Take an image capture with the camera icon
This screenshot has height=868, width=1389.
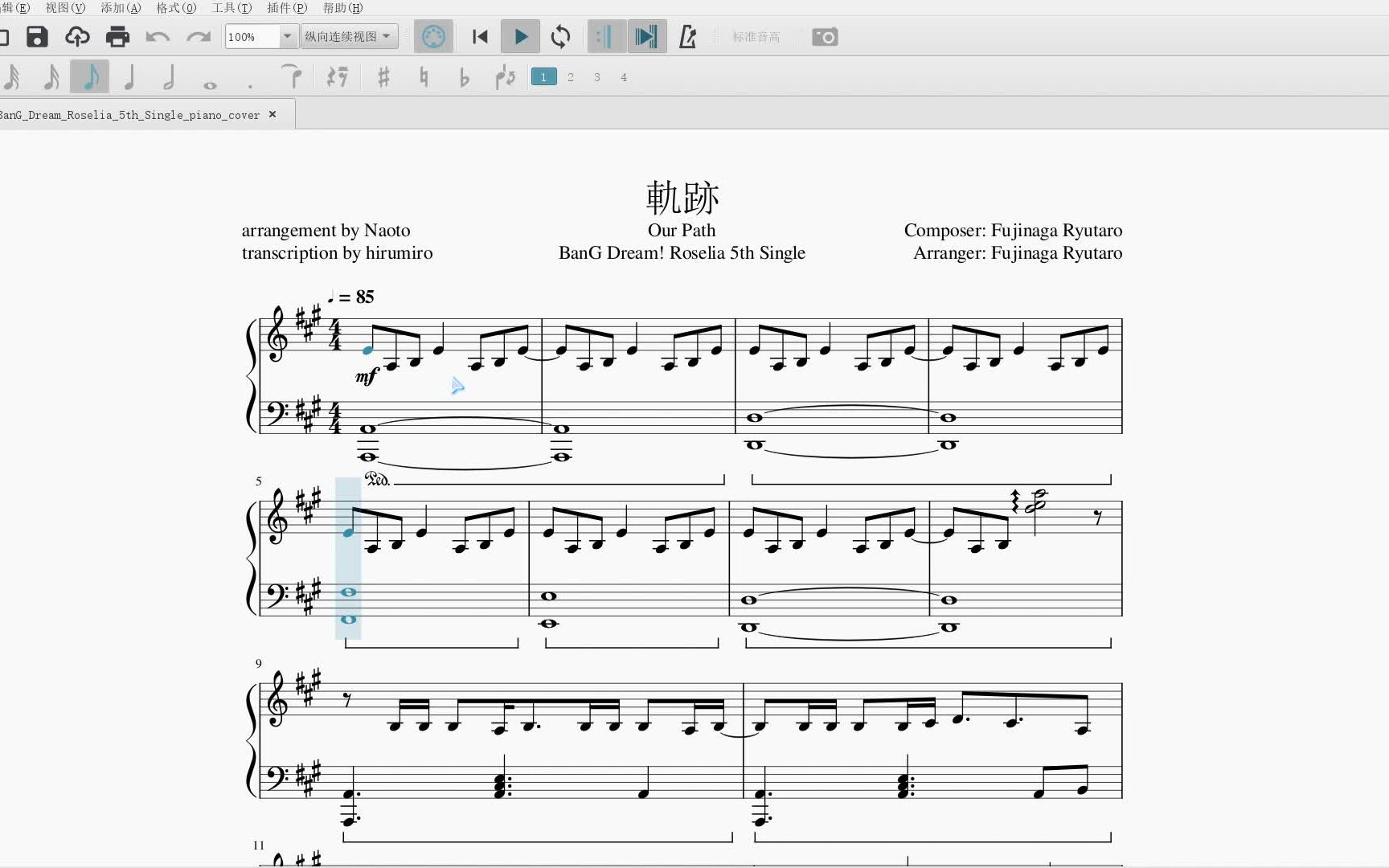(x=825, y=37)
